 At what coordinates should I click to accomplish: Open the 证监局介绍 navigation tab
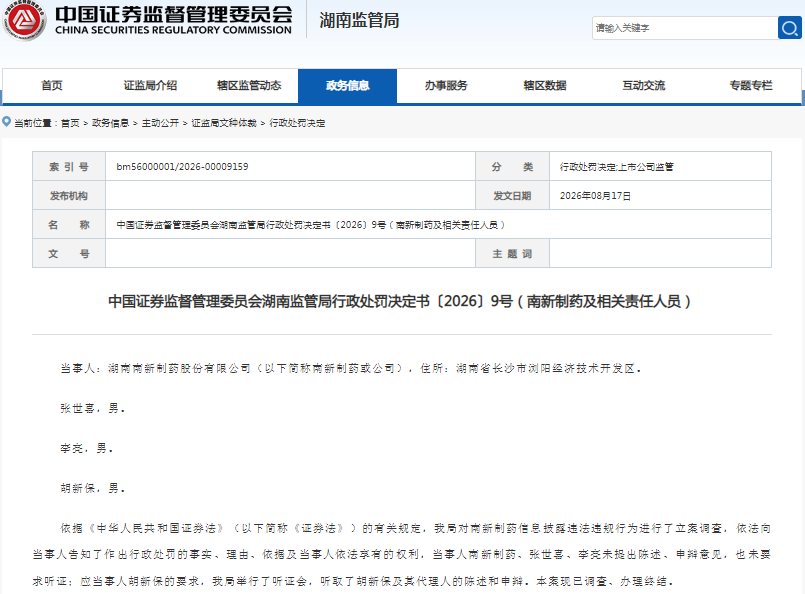150,86
